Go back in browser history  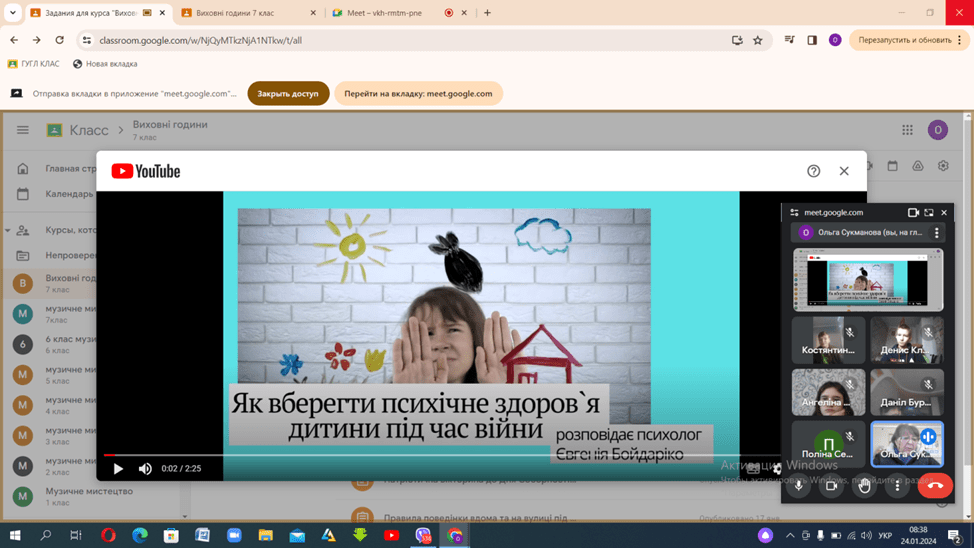[14, 40]
